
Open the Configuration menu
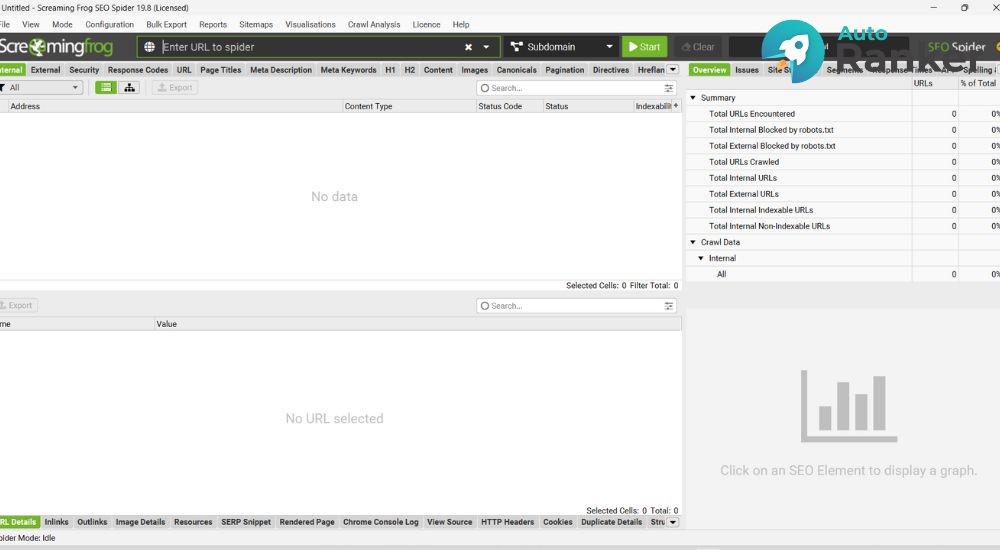(109, 24)
